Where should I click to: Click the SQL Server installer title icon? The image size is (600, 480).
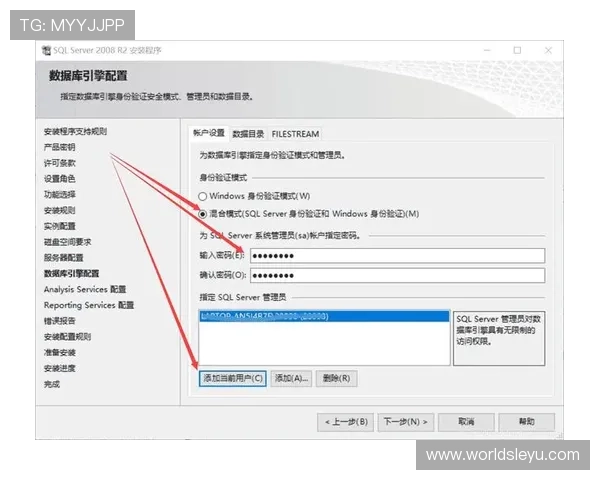46,51
